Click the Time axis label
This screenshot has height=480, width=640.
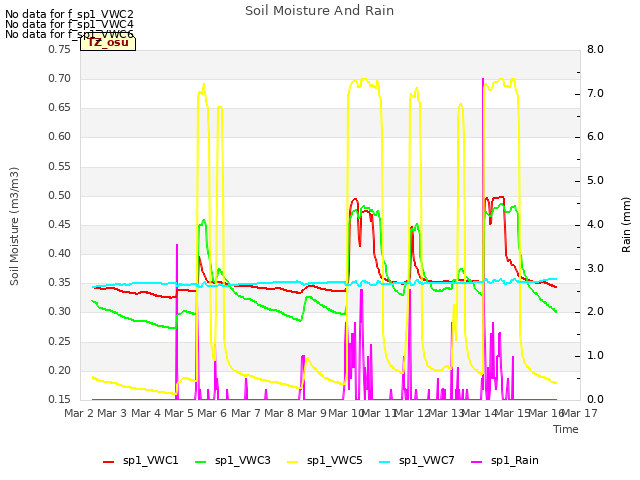click(x=566, y=429)
